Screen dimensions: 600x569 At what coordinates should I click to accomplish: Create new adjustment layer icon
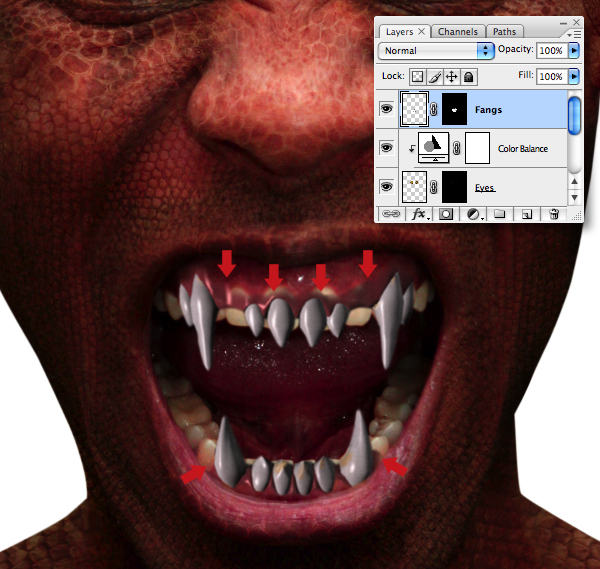[x=475, y=214]
